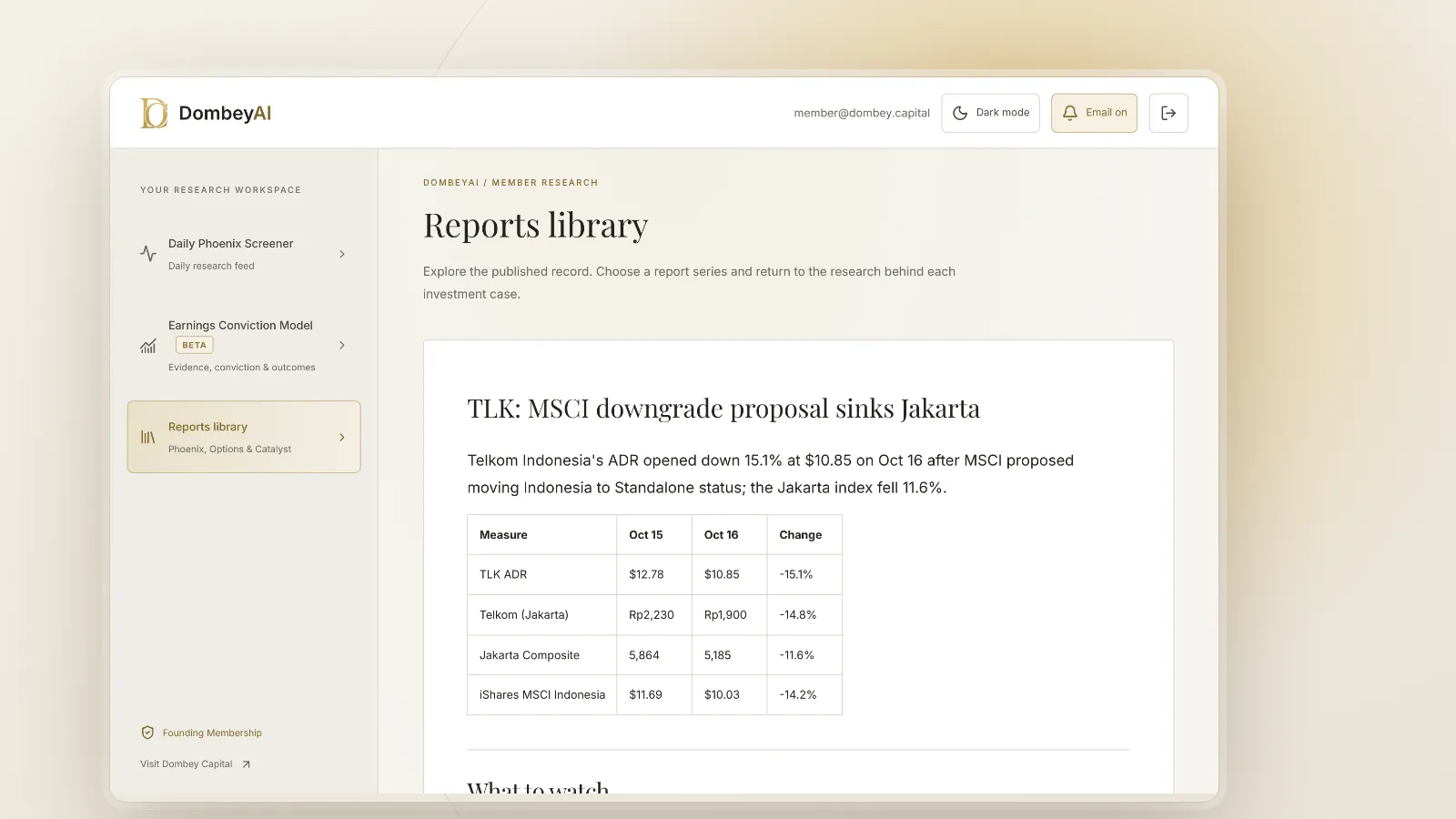Expand the Reports library chevron
The image size is (1456, 819).
pos(342,437)
